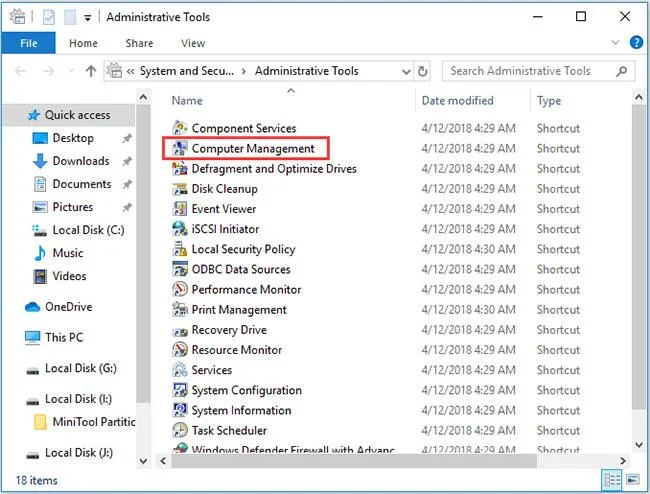Switch to Details view icon
The height and width of the screenshot is (494, 650).
point(612,480)
